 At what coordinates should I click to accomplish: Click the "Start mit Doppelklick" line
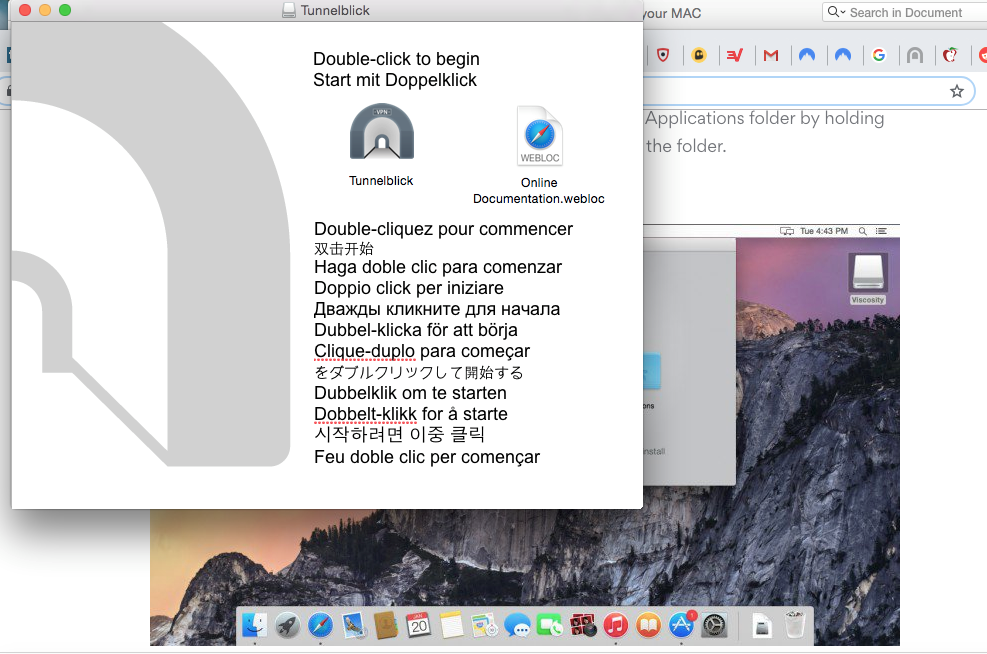tap(395, 80)
